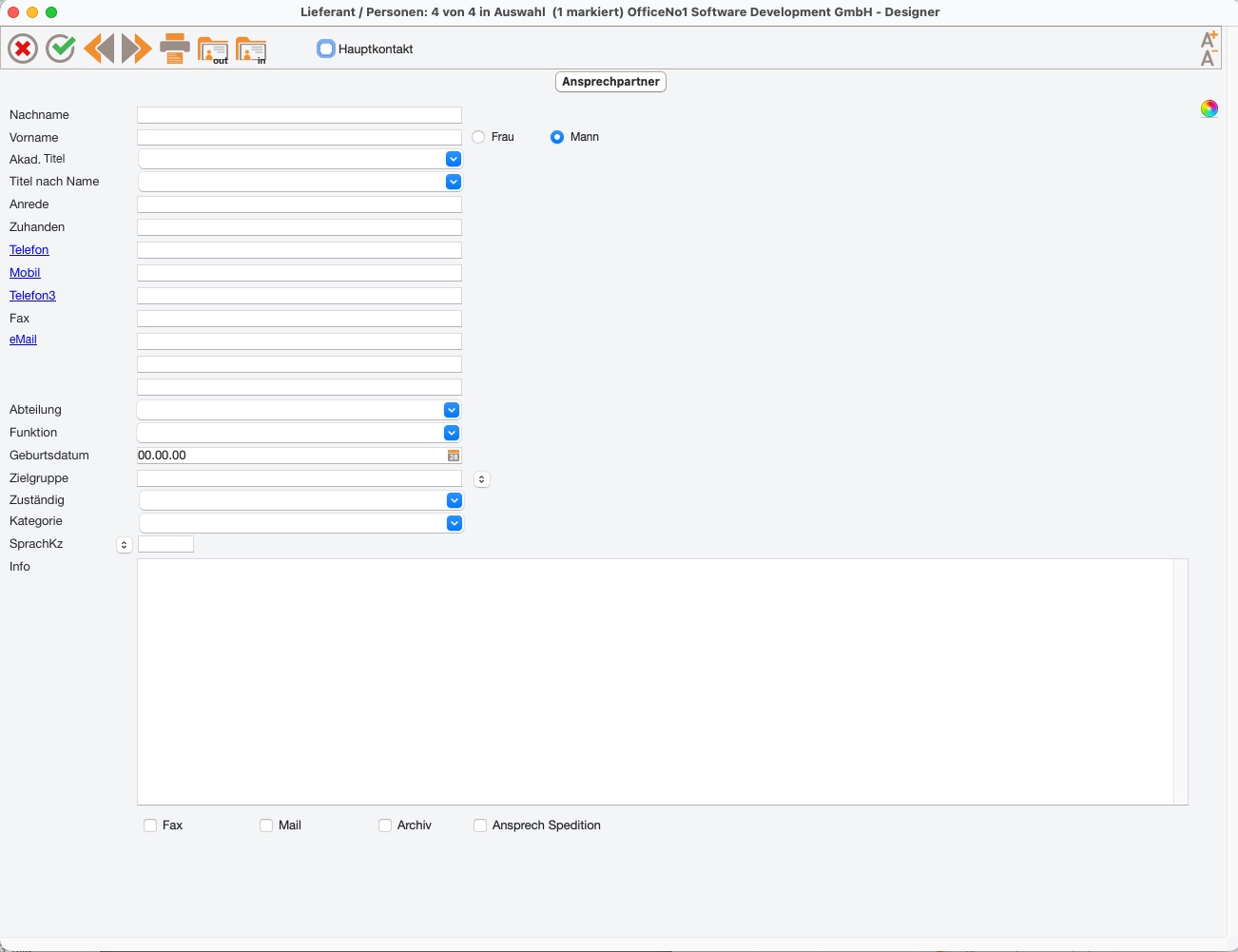Open the Kategorie dropdown
Screen dimensions: 1238x952
tap(455, 523)
